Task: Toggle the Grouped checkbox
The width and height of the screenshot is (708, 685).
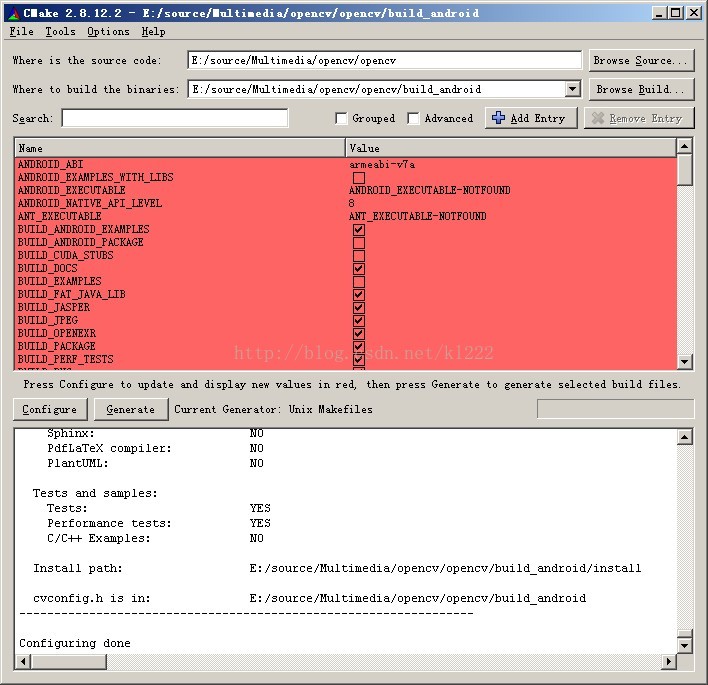Action: click(341, 118)
